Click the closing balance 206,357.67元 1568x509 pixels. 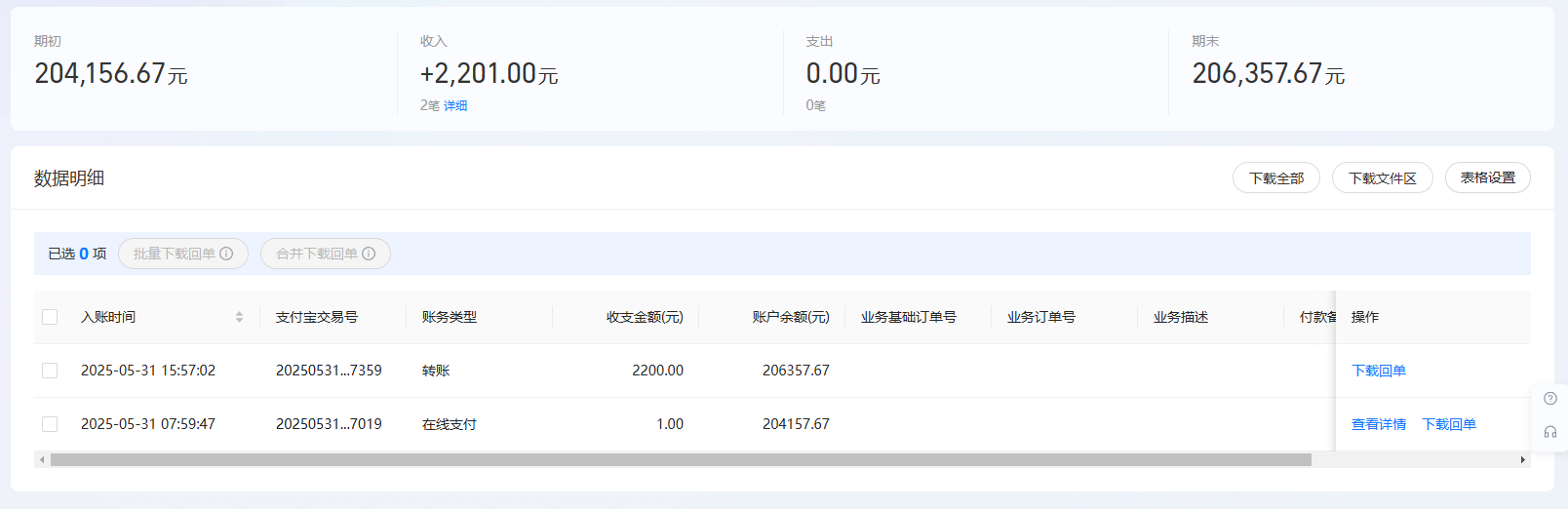click(1269, 74)
